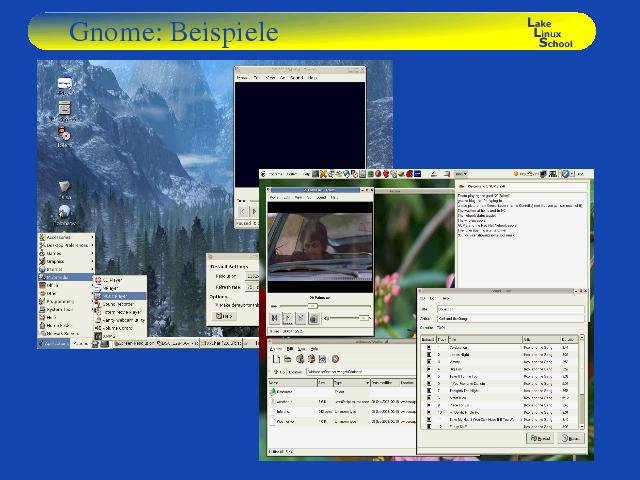
Task: Open Type column dropdown arrow in file manager
Action: click(367, 383)
